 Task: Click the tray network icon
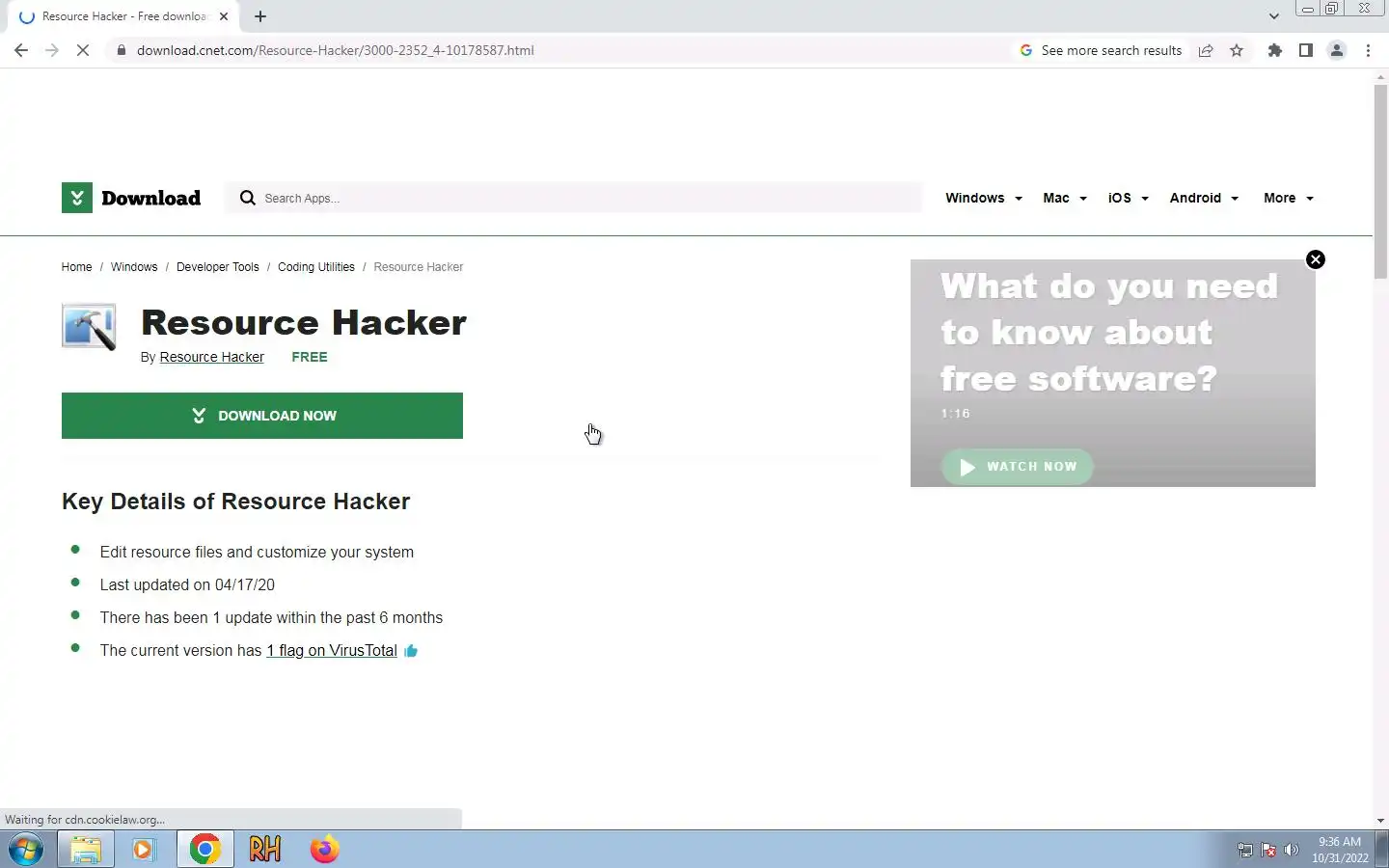click(1245, 850)
